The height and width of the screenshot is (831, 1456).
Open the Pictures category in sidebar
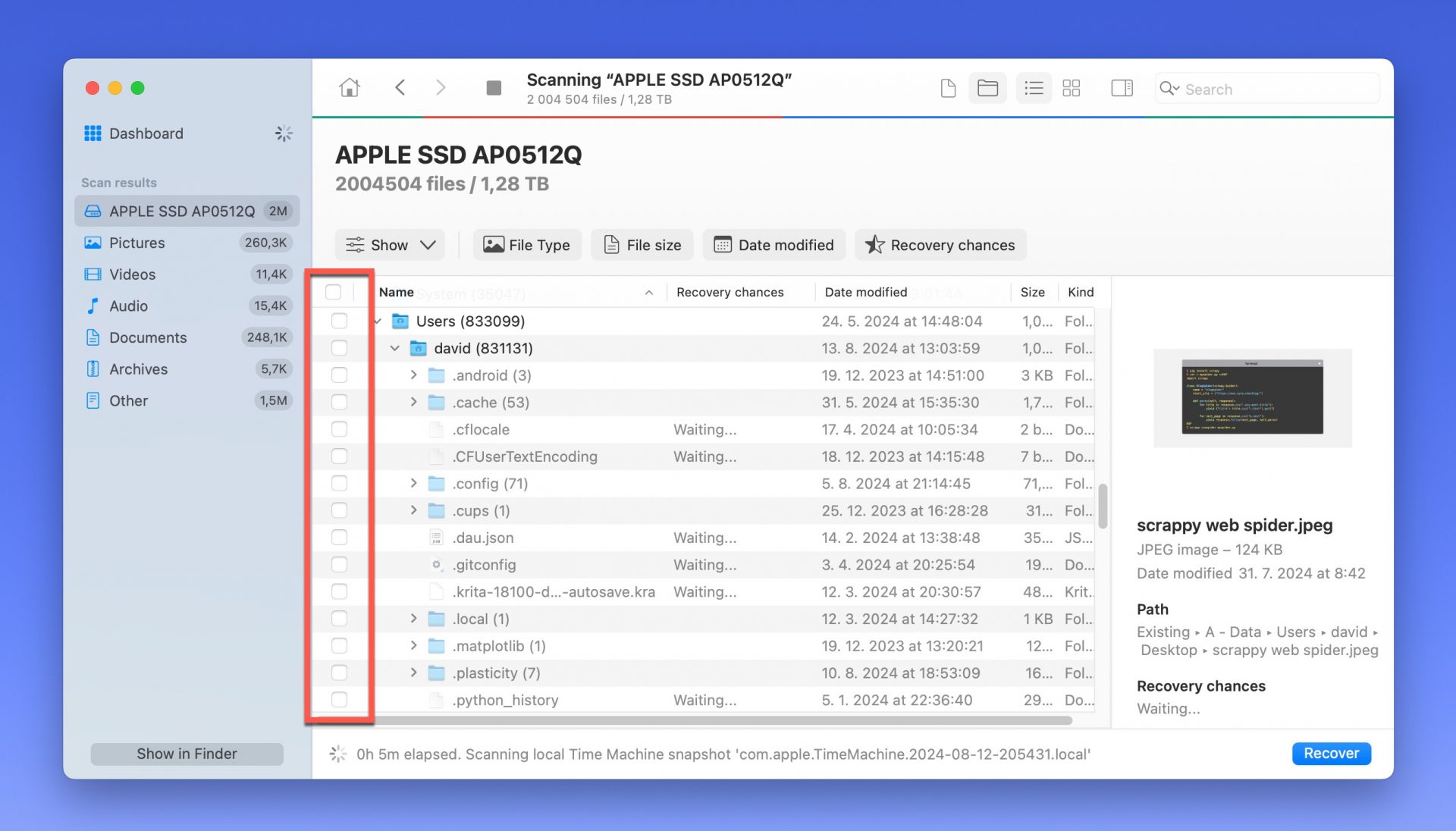[137, 243]
